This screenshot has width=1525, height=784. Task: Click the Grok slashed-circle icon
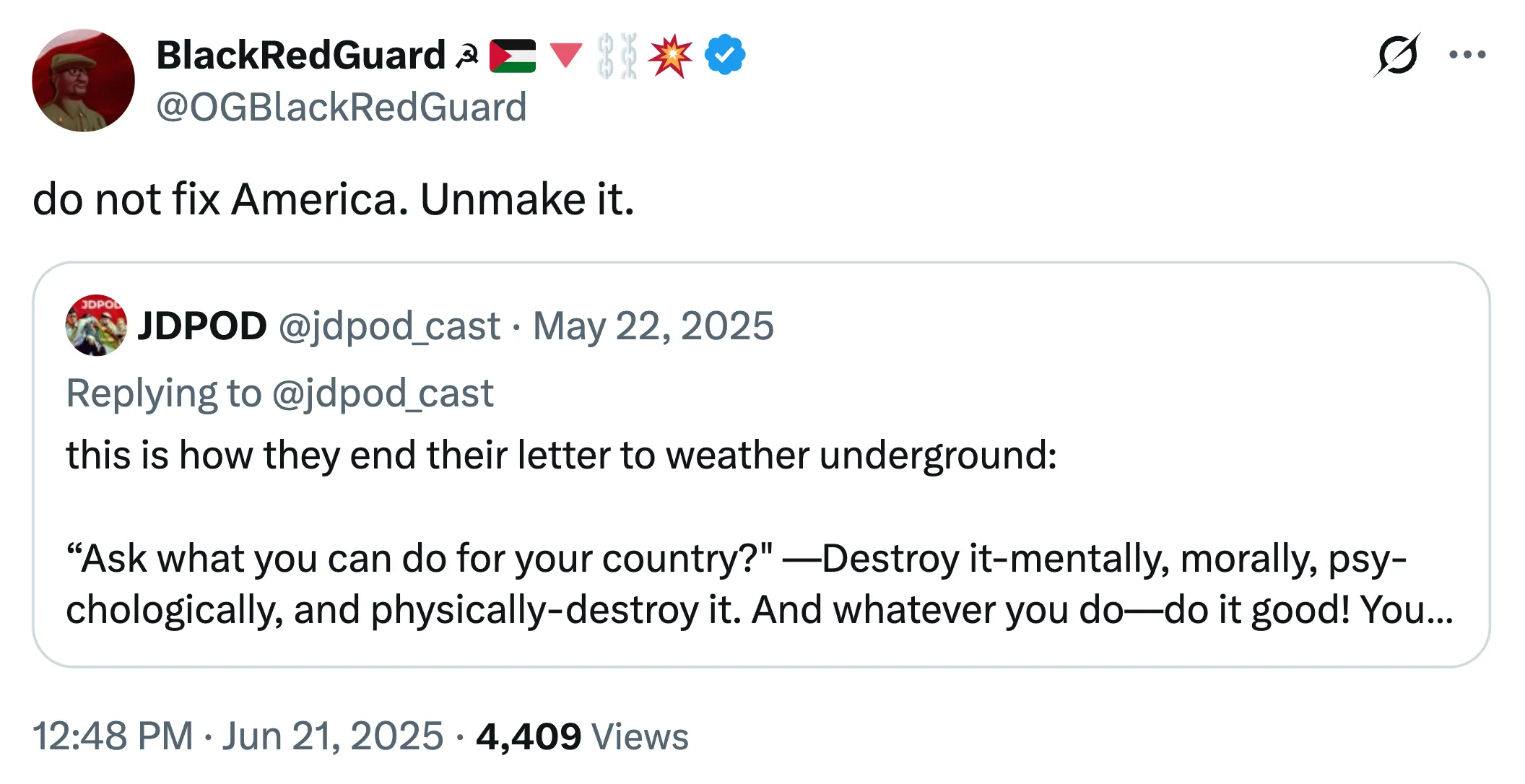click(1396, 55)
